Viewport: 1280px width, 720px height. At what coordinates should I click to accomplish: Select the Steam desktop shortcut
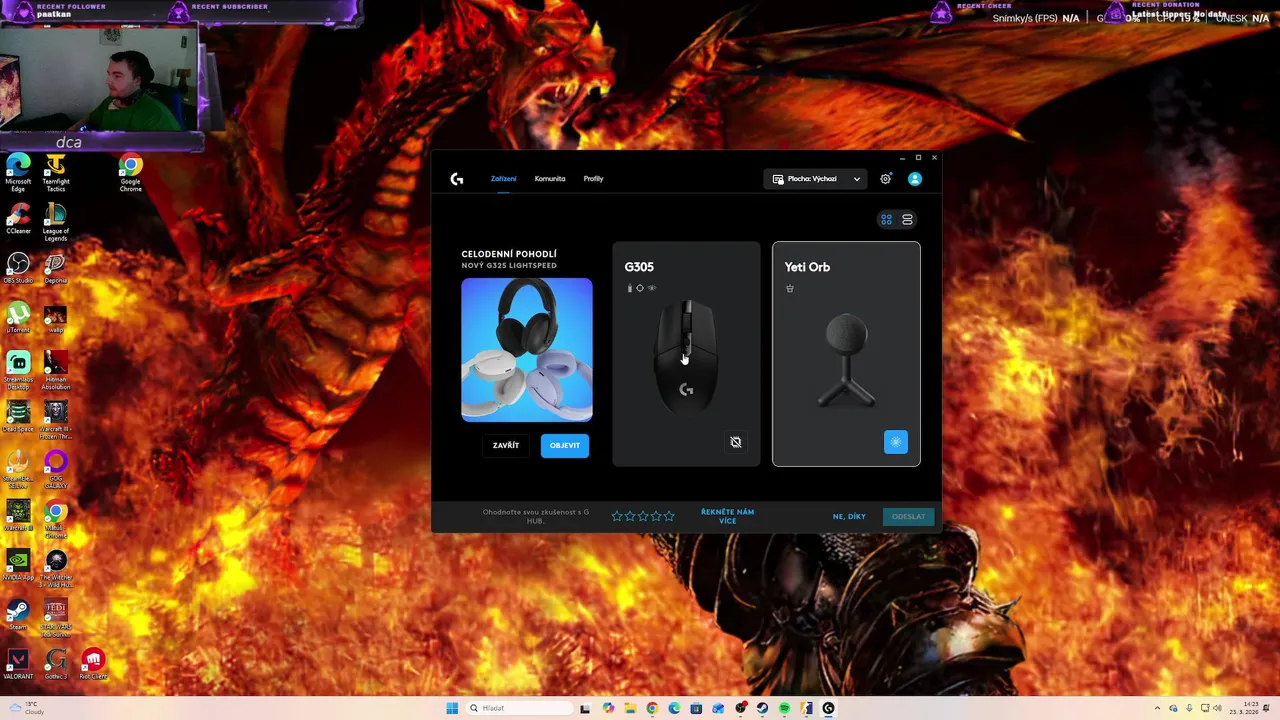tap(18, 614)
